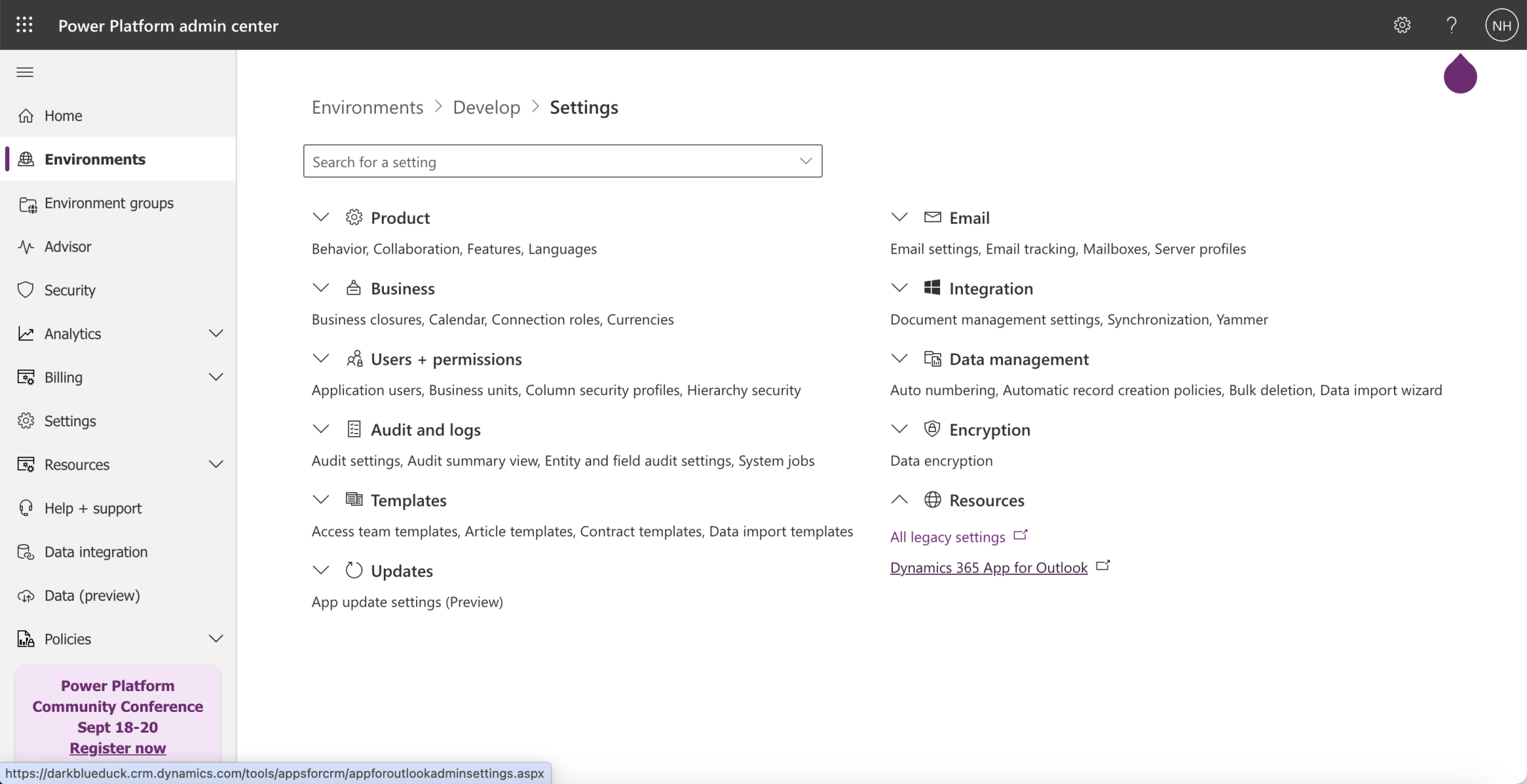Expand the Product settings section
The height and width of the screenshot is (784, 1527).
click(x=320, y=217)
